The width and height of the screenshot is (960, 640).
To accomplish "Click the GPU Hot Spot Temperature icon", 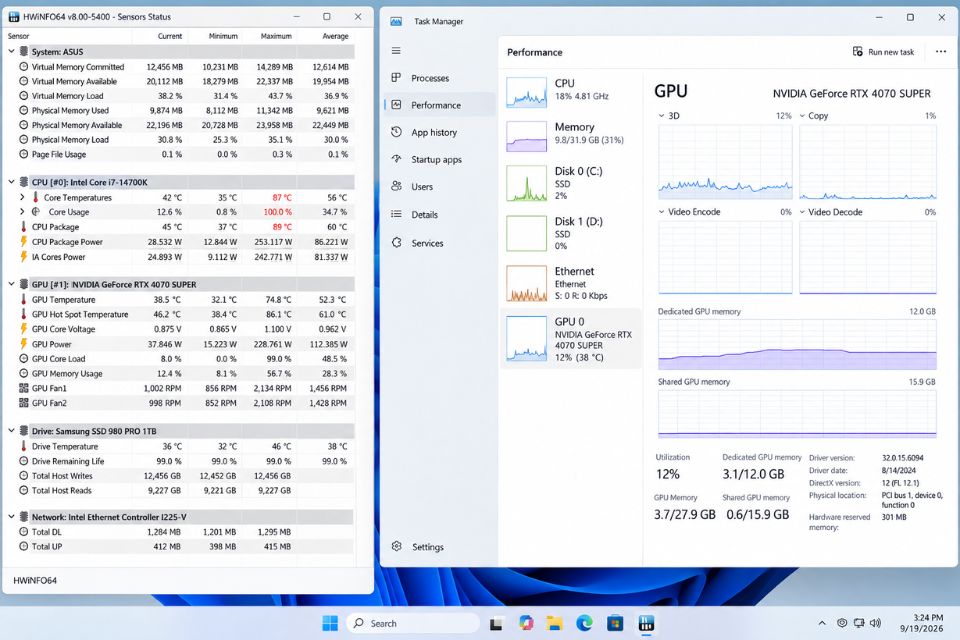I will click(x=23, y=314).
